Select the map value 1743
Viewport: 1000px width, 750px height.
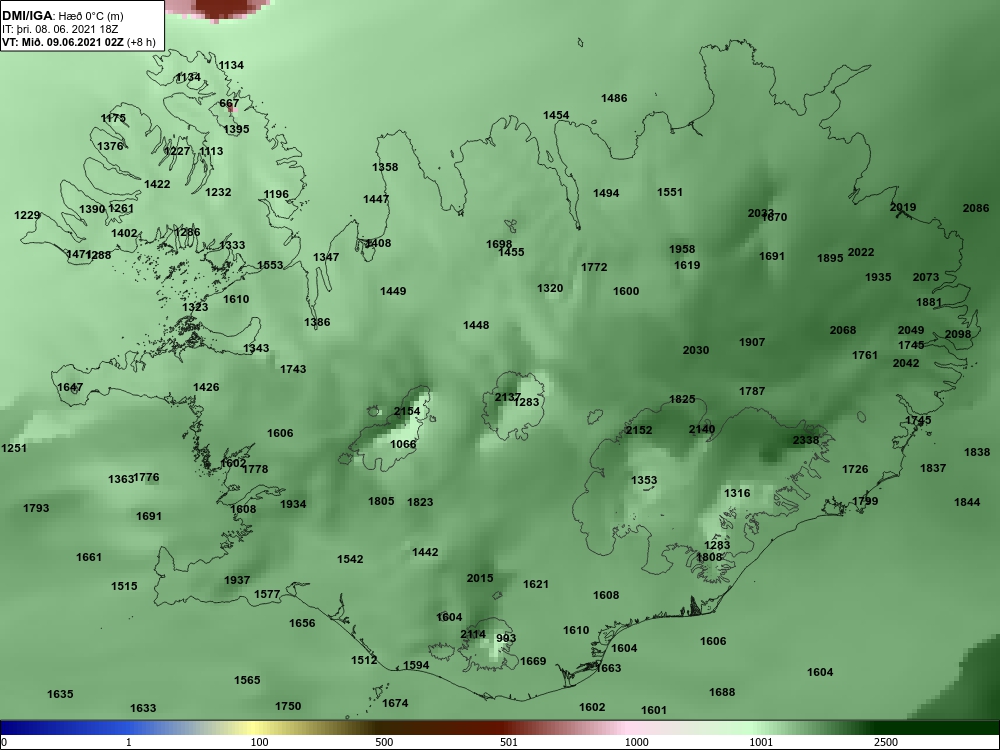click(293, 369)
